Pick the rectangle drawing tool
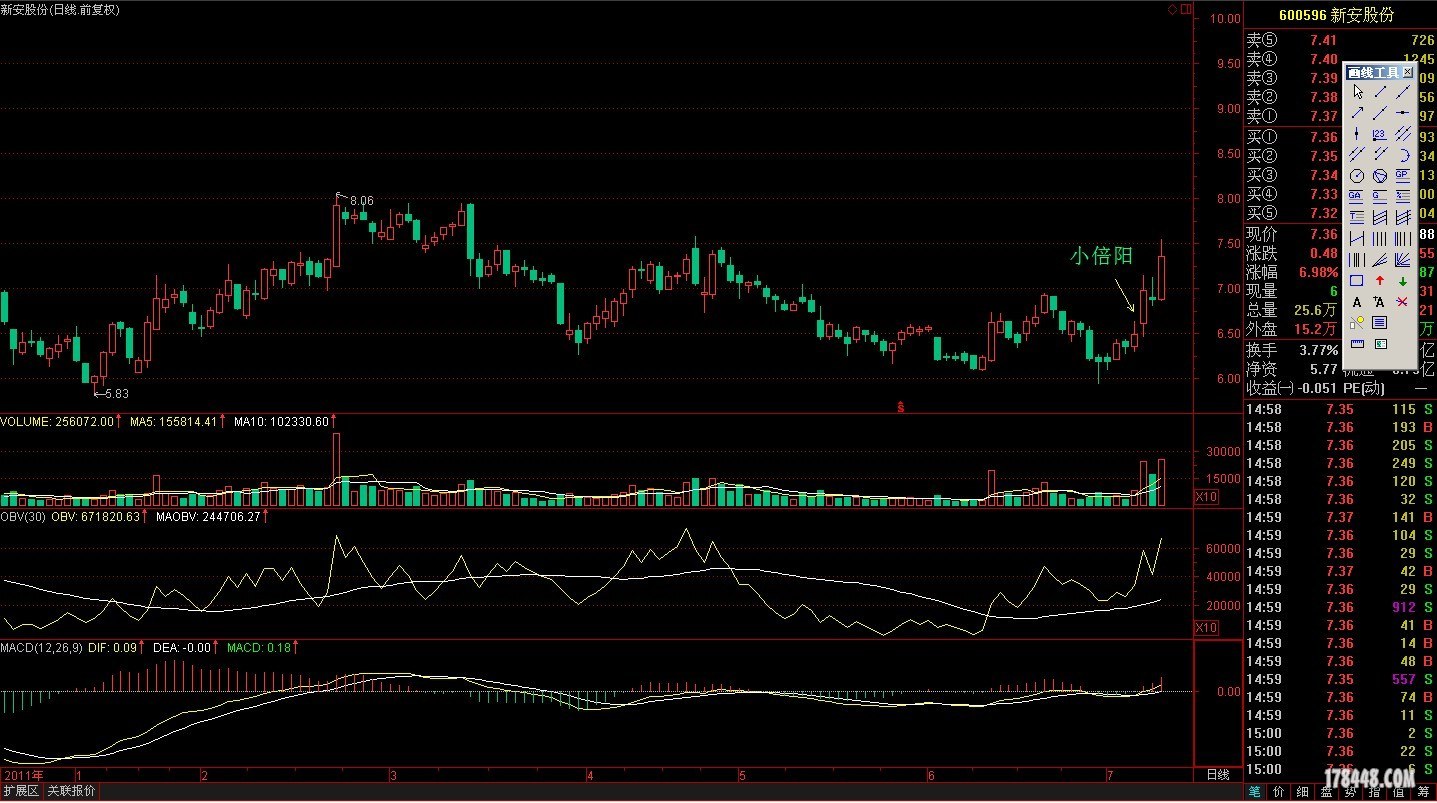 1357,280
